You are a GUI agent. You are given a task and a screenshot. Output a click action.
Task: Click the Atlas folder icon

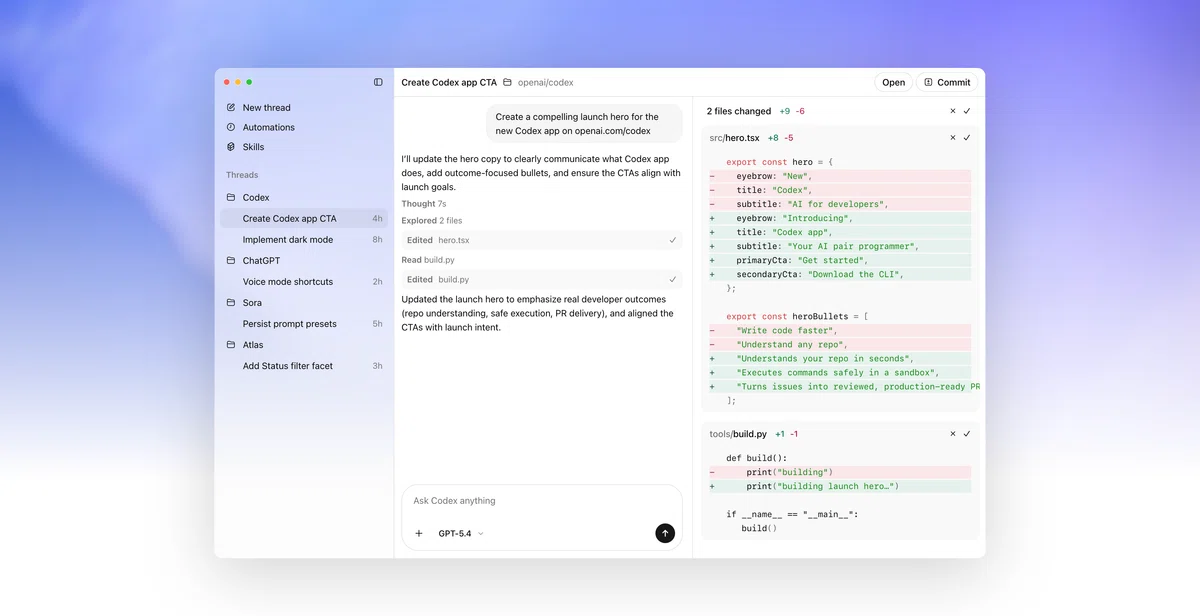[231, 345]
